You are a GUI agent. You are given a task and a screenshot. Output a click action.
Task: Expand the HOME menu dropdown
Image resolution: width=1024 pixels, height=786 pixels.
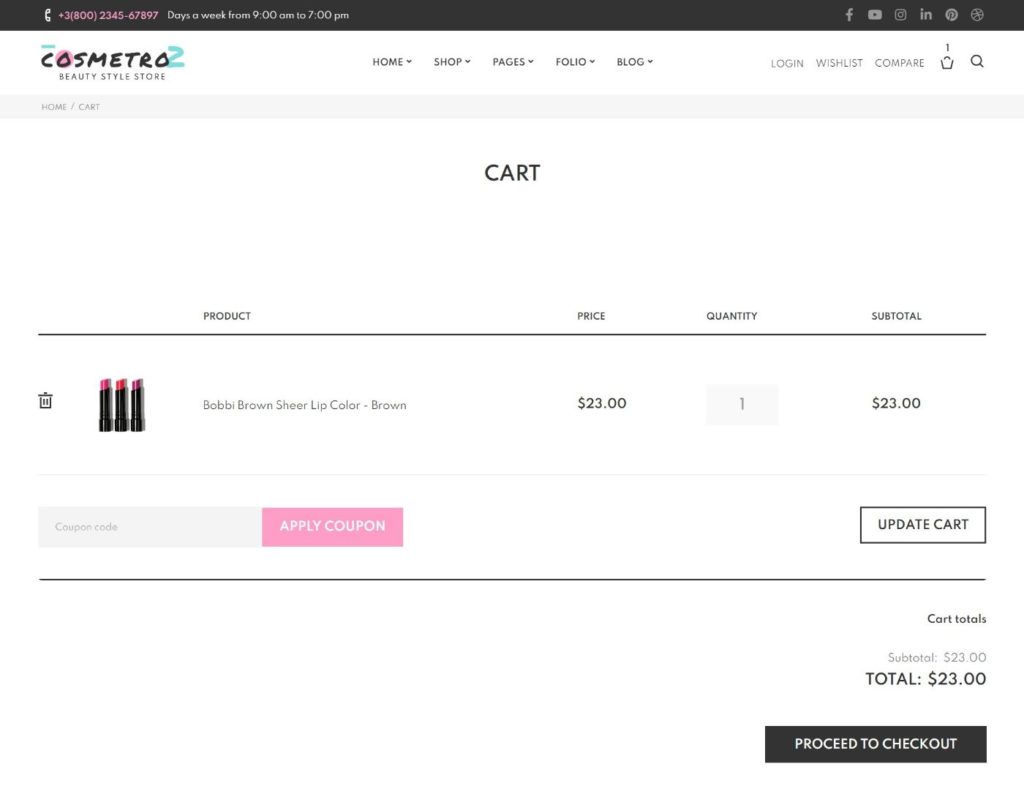coord(392,61)
